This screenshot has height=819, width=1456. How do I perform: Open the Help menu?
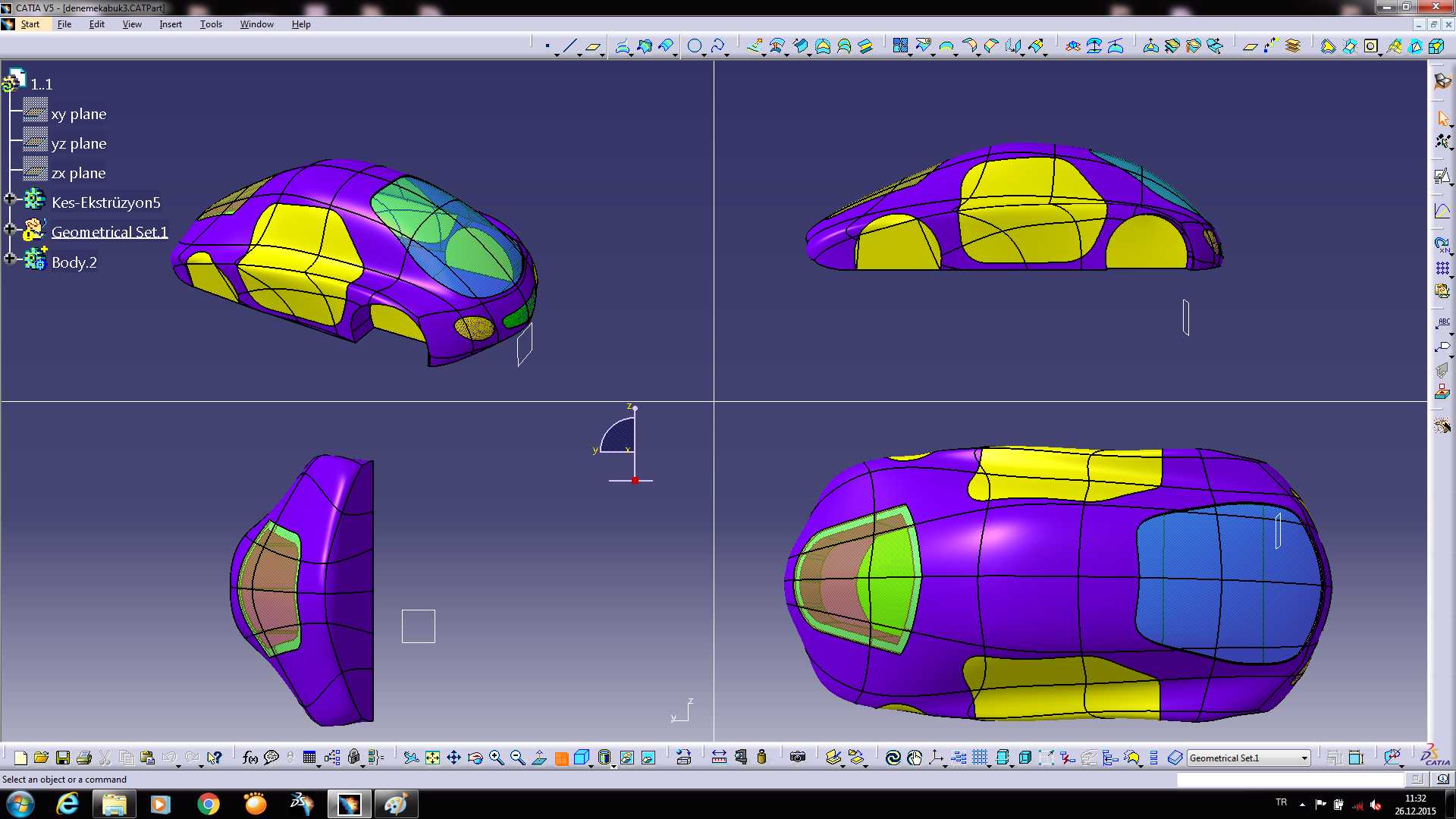[301, 24]
